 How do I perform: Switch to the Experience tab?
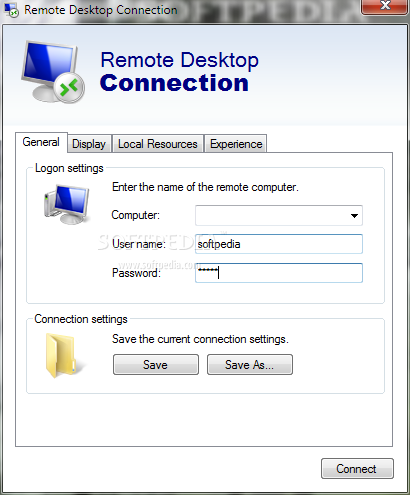click(236, 144)
